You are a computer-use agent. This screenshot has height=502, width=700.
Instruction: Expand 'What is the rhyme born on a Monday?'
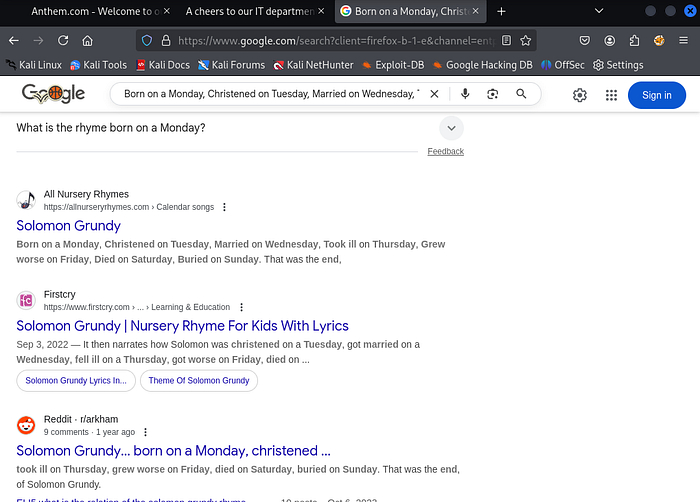[x=451, y=128]
